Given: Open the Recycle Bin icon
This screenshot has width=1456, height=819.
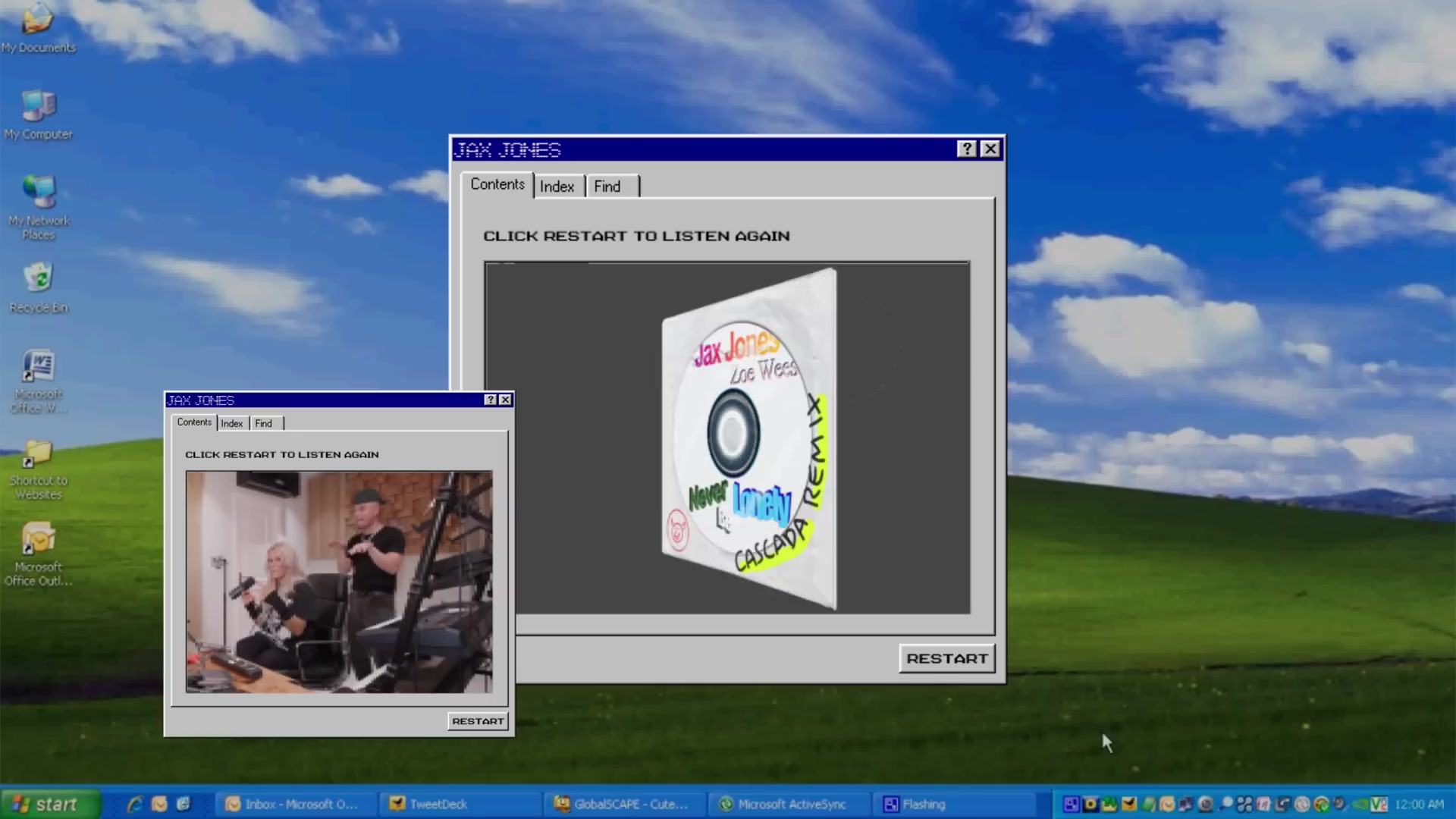Looking at the screenshot, I should point(39,288).
